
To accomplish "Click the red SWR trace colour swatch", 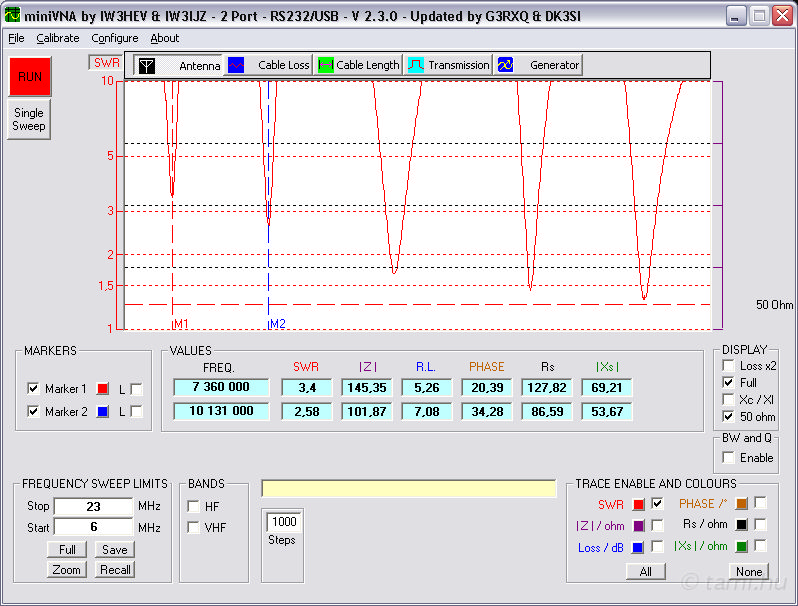I will [637, 503].
